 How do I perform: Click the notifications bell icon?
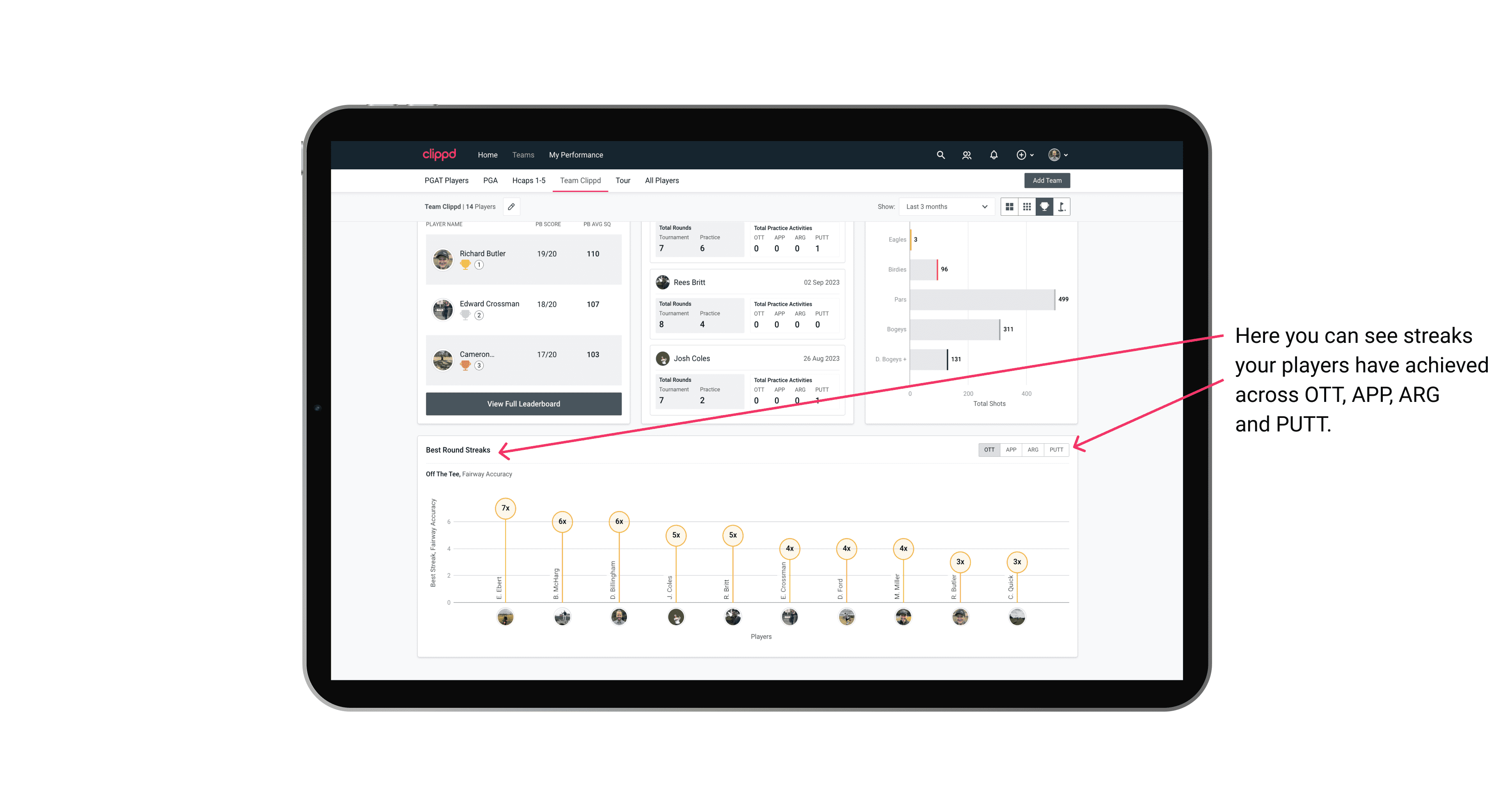click(993, 155)
